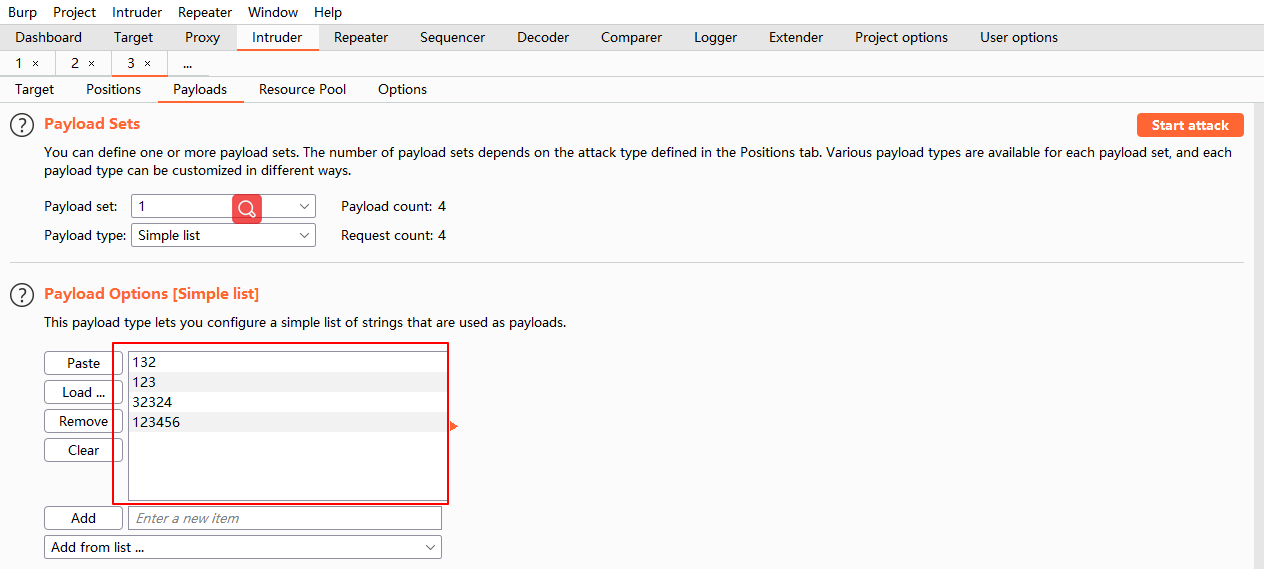This screenshot has height=569, width=1264.
Task: Select Intruder attack tab 3
Action: pyautogui.click(x=130, y=63)
